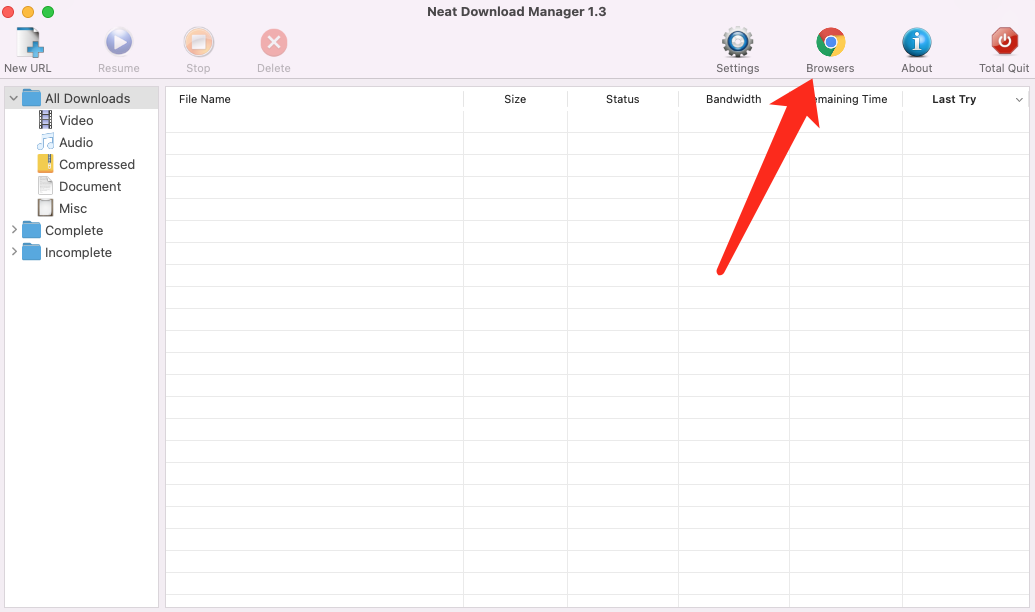
Task: Click the Settings label text
Action: (x=737, y=68)
